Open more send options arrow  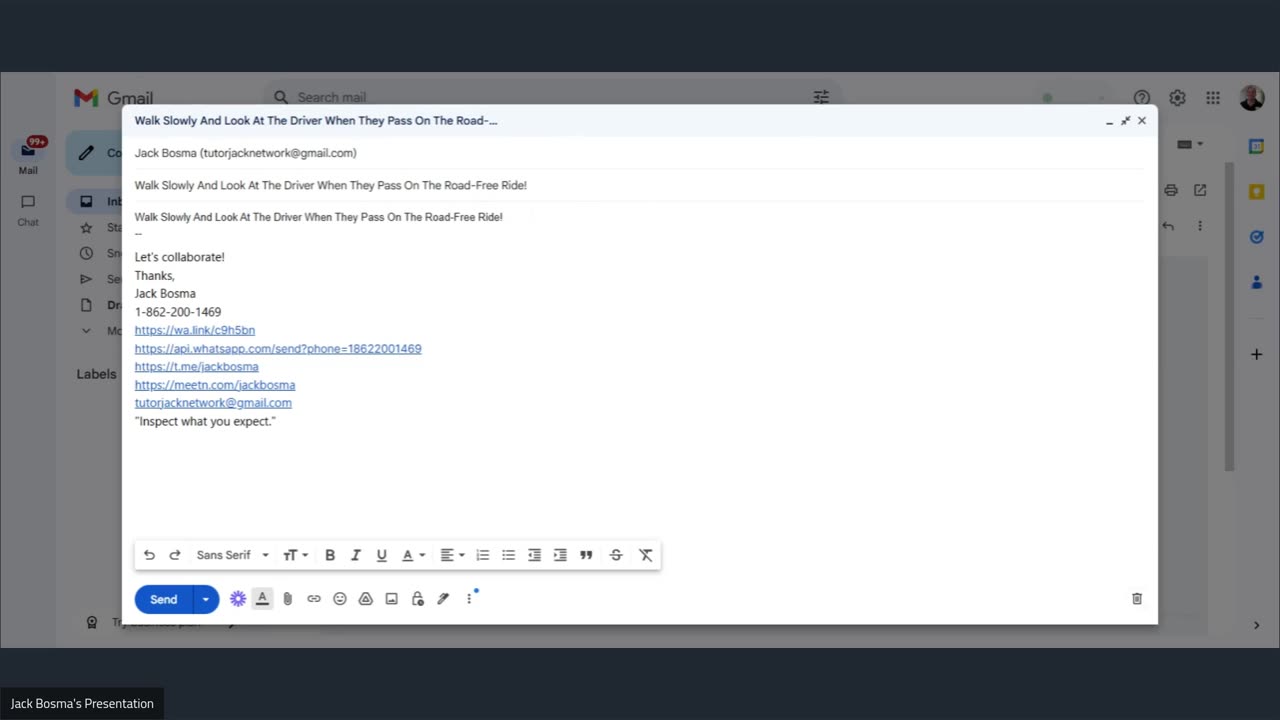(206, 599)
